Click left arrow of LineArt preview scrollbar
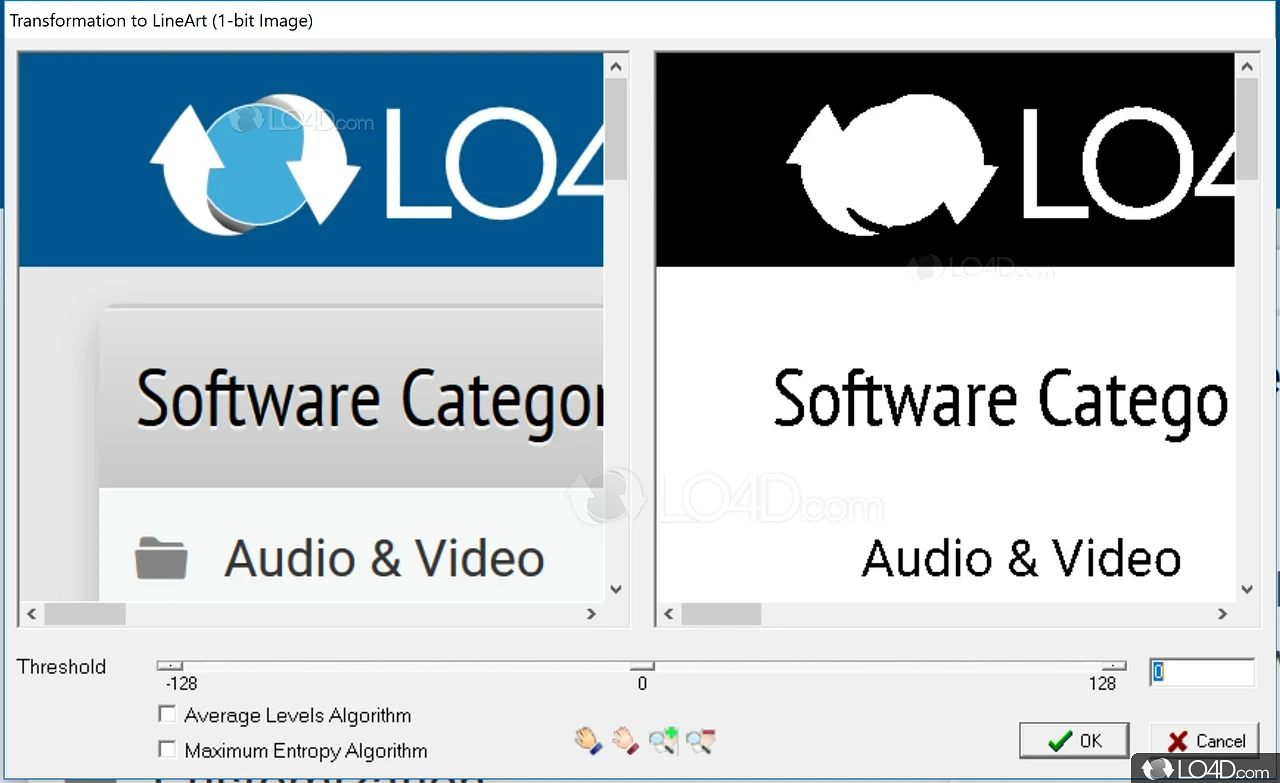 668,614
